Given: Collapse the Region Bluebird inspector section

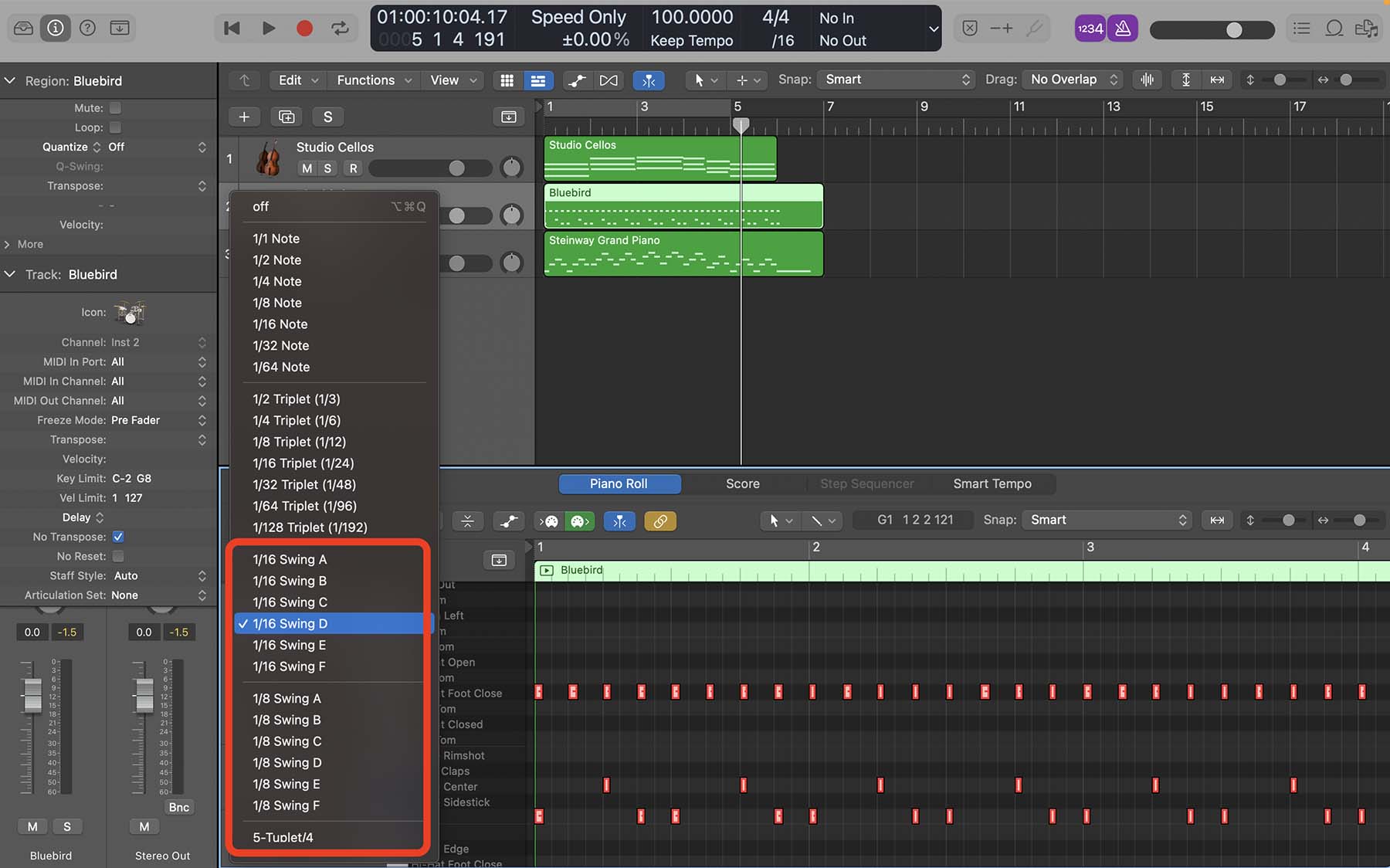Looking at the screenshot, I should click(x=10, y=81).
